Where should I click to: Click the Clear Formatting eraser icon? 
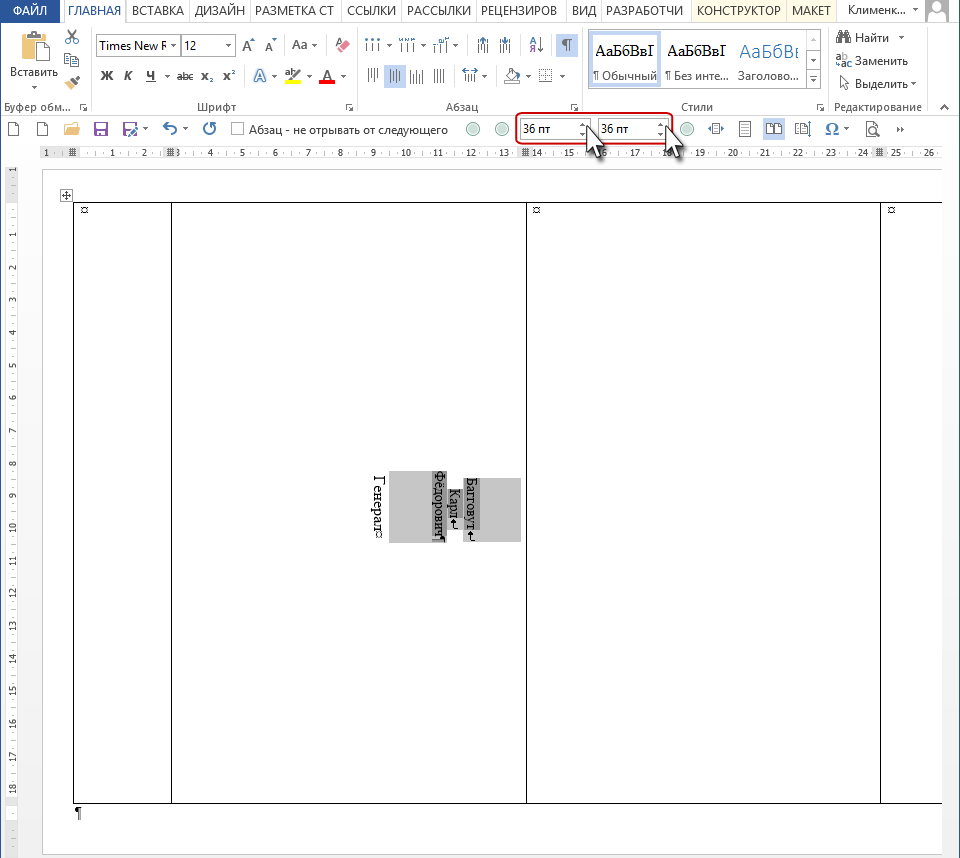tap(342, 45)
